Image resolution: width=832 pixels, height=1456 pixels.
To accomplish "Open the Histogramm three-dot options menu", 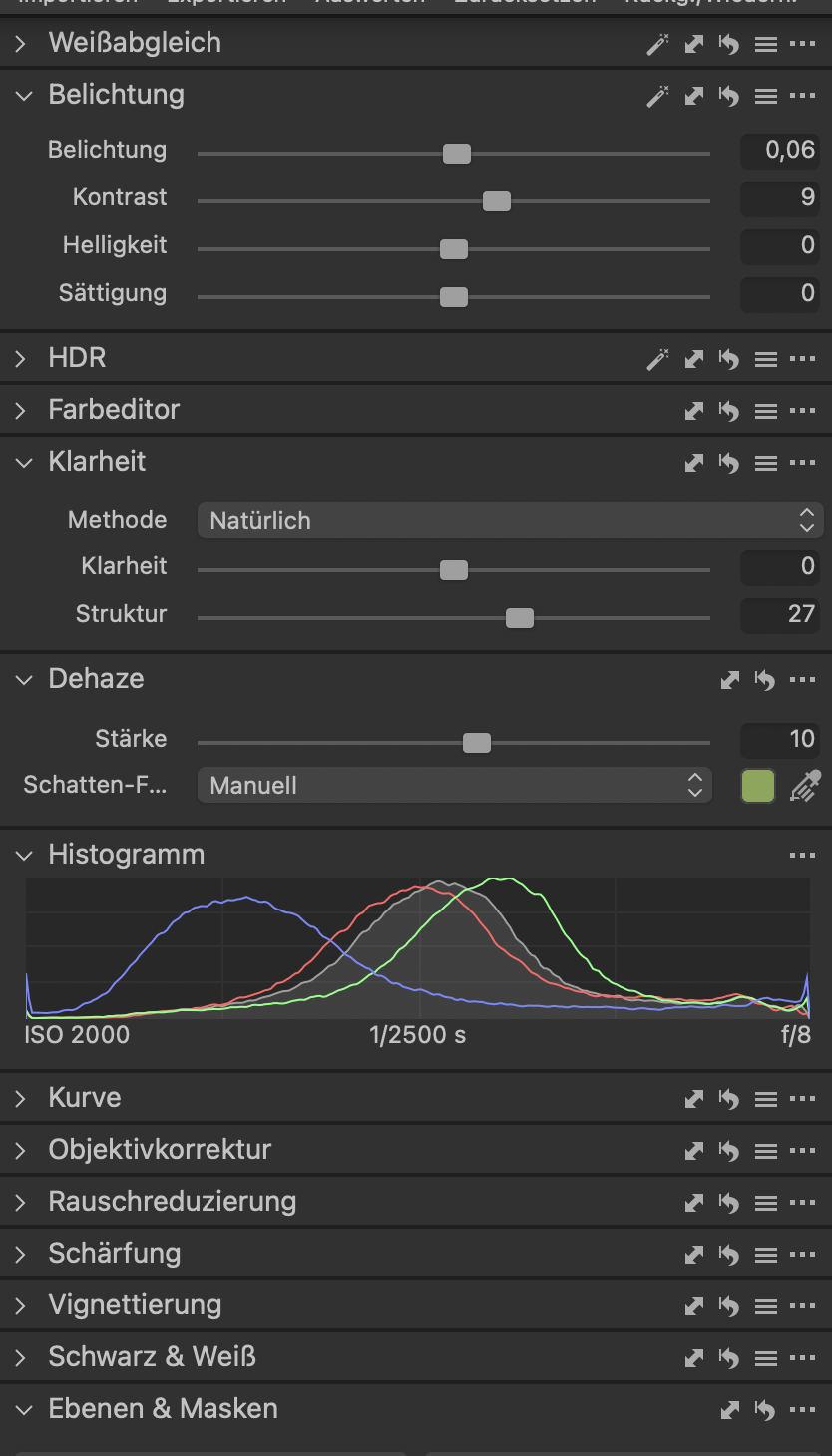I will (x=802, y=856).
